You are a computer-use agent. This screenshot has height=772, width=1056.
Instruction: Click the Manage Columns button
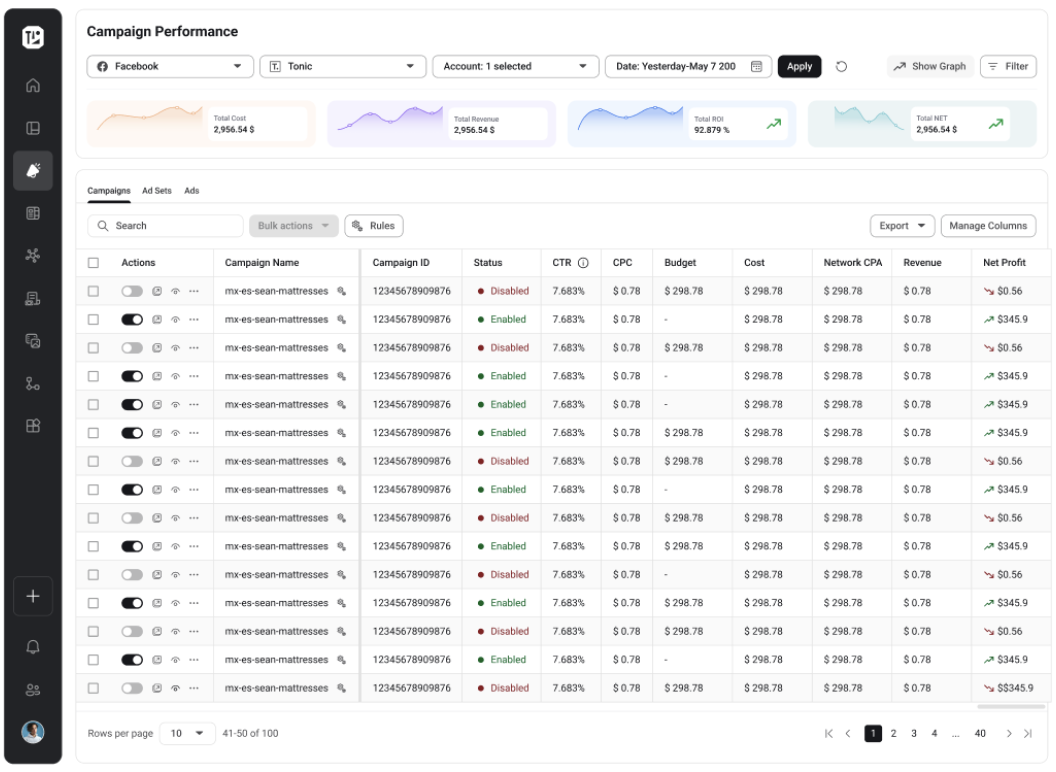(x=987, y=226)
